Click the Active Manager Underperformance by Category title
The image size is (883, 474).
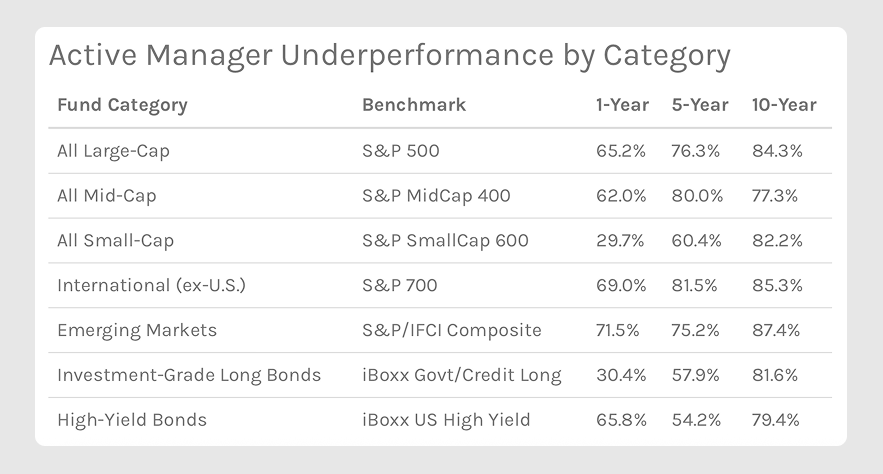point(389,55)
